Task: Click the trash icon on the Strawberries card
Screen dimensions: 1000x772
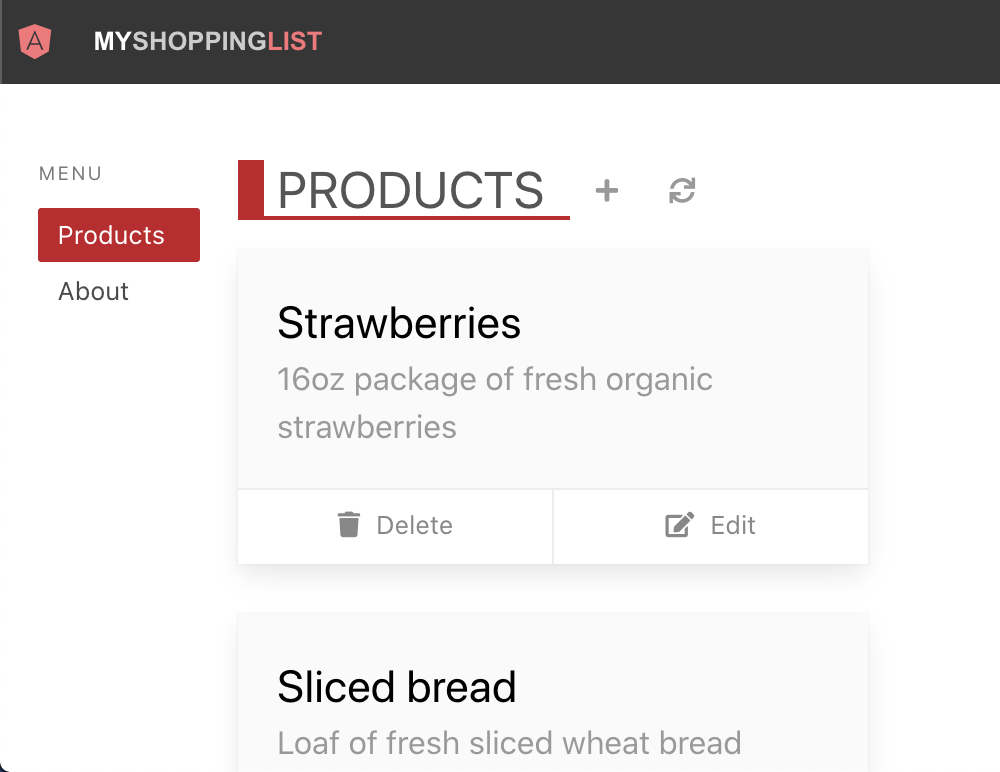Action: point(349,525)
